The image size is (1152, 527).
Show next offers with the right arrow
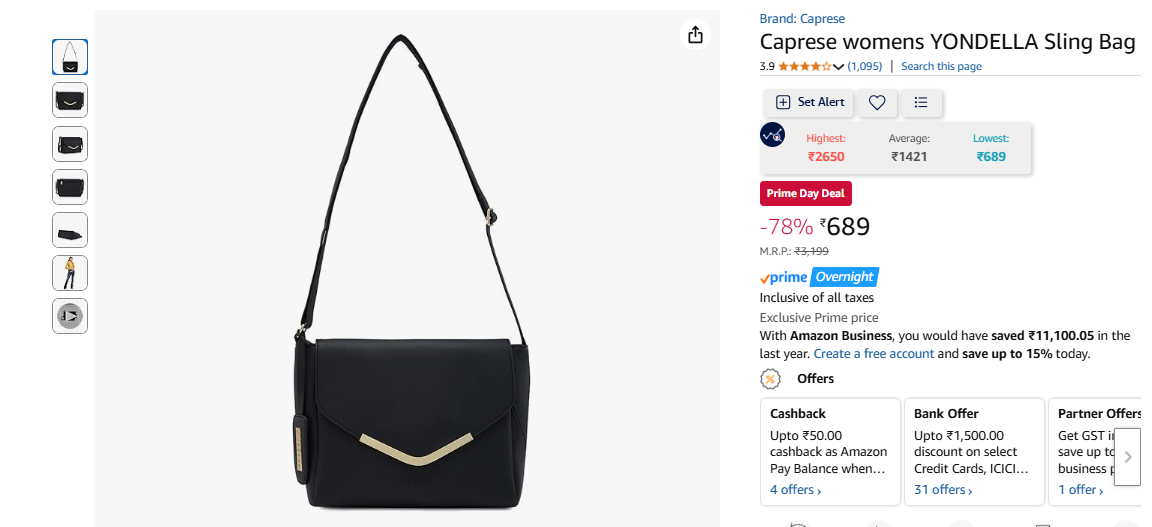1128,456
